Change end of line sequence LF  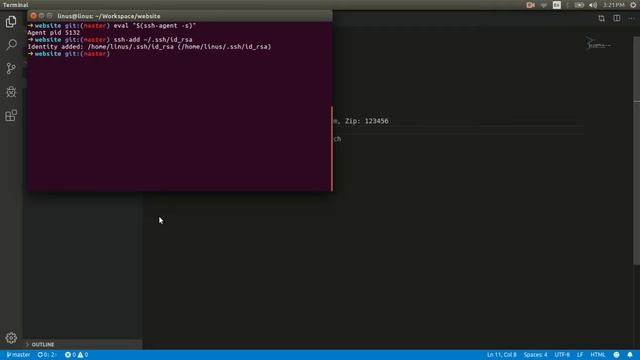pyautogui.click(x=580, y=355)
